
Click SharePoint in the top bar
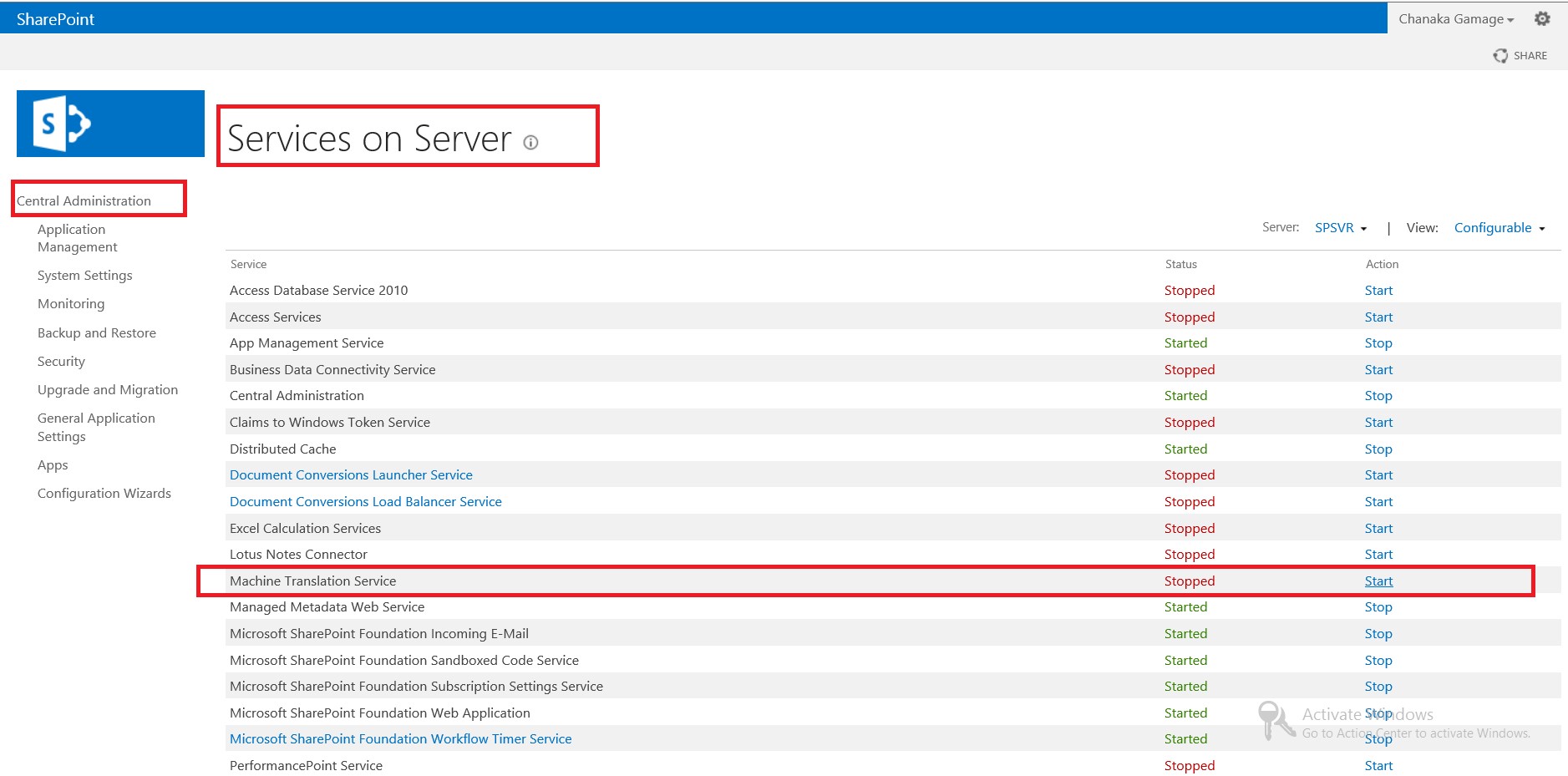[55, 19]
